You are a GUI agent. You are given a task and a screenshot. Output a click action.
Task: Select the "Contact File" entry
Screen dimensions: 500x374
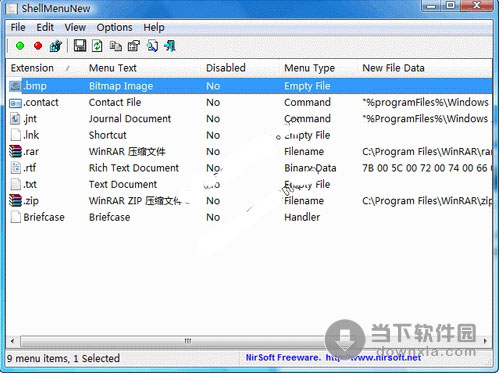coord(115,102)
